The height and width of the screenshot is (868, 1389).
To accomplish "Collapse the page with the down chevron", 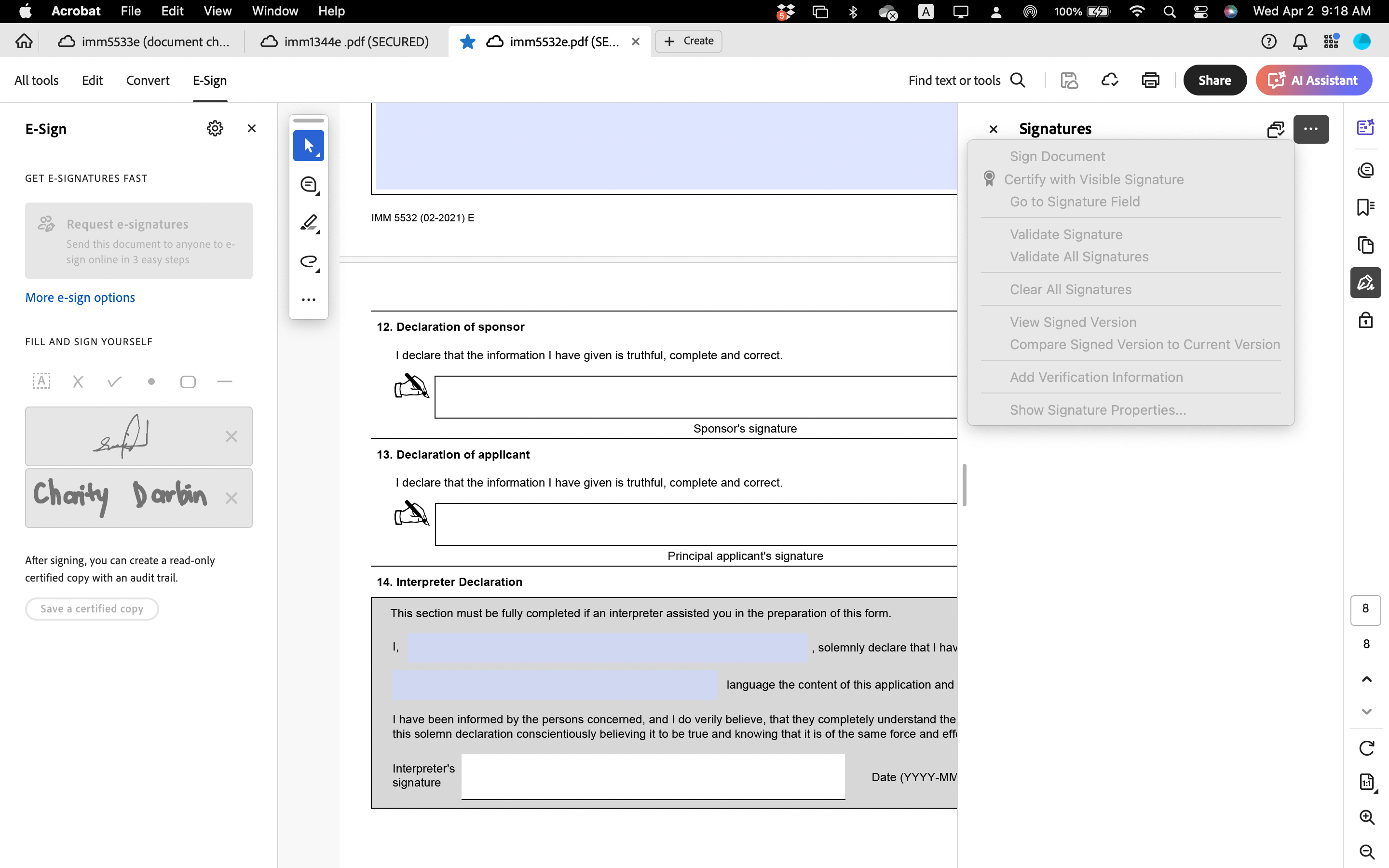I will pyautogui.click(x=1367, y=711).
